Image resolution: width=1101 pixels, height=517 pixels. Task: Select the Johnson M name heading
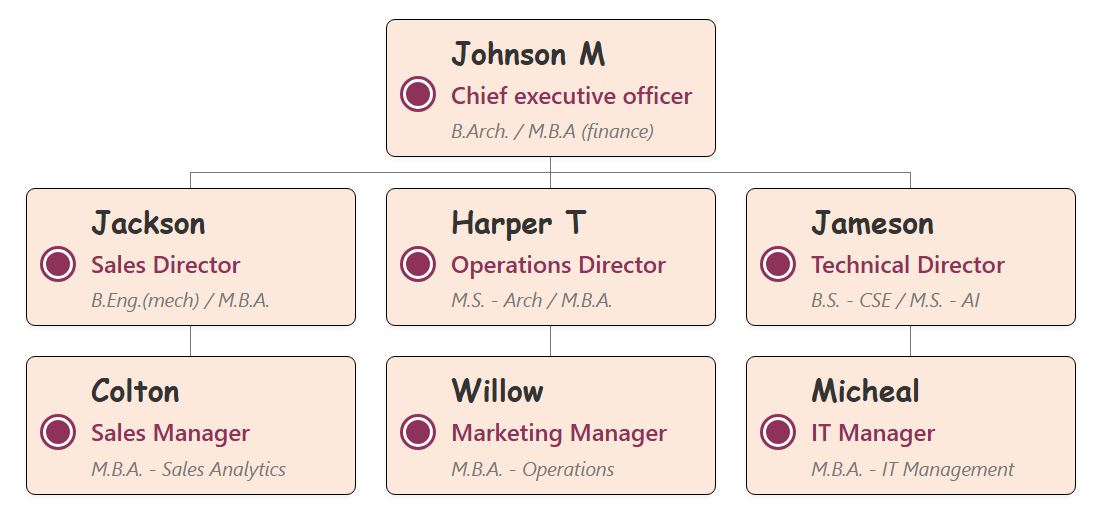pyautogui.click(x=528, y=54)
